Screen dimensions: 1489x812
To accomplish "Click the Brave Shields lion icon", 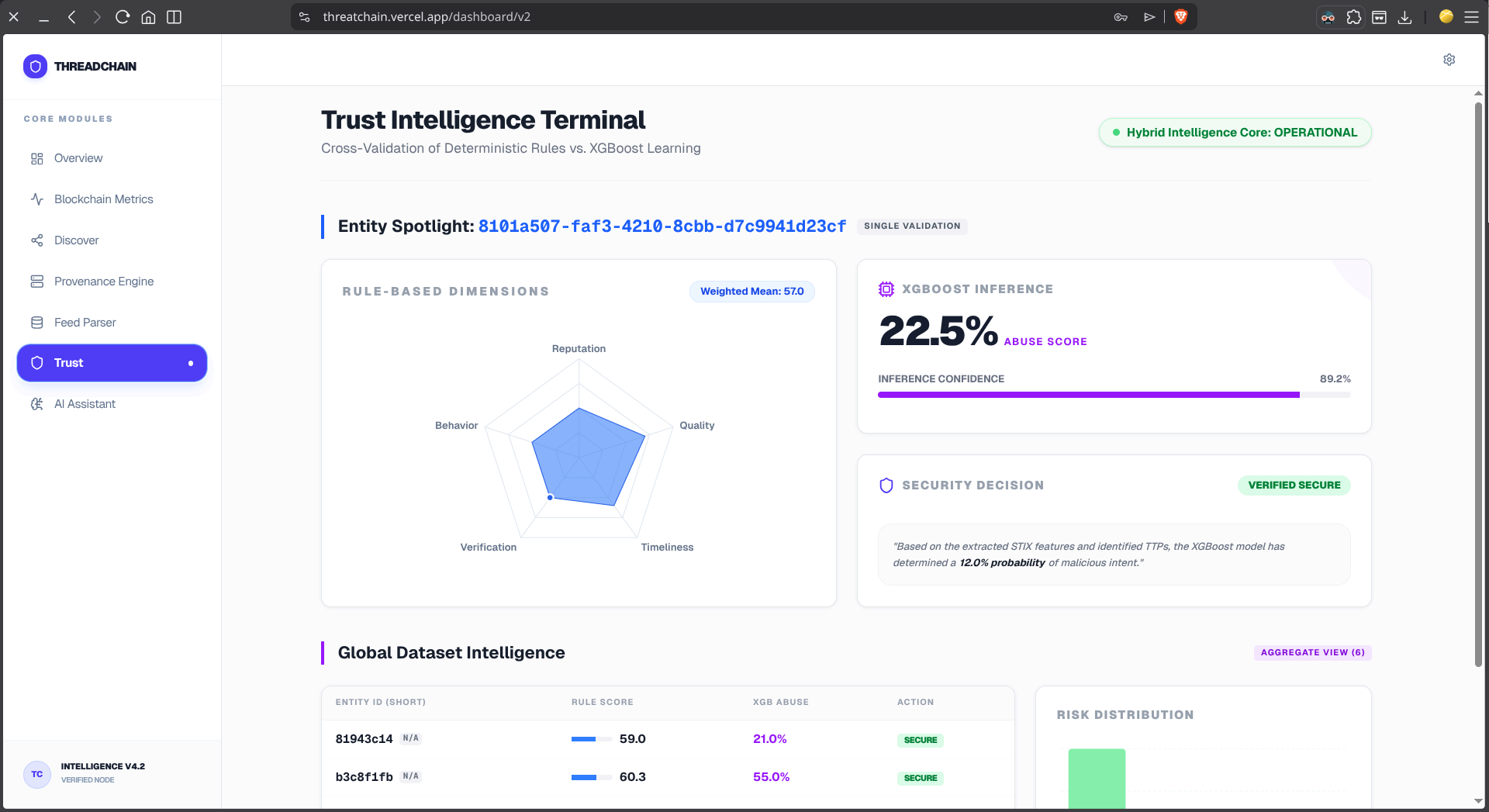I will click(1180, 17).
